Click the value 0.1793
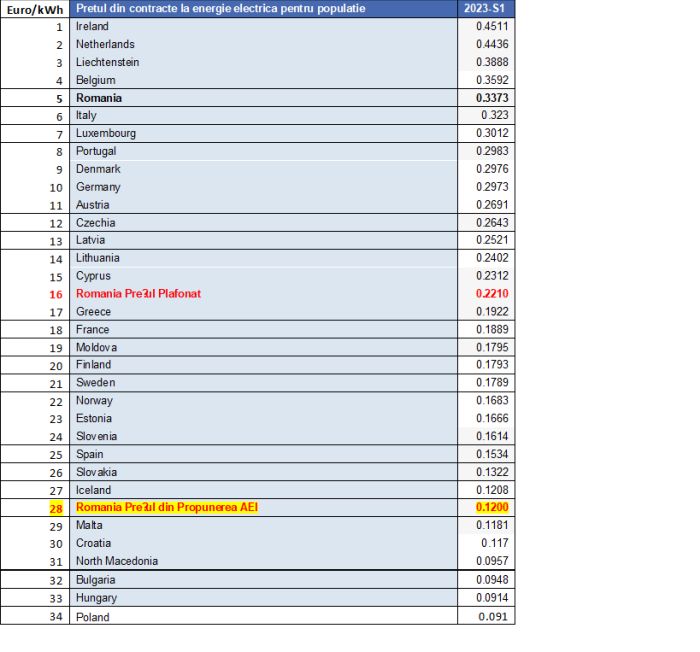The width and height of the screenshot is (700, 652). point(492,364)
